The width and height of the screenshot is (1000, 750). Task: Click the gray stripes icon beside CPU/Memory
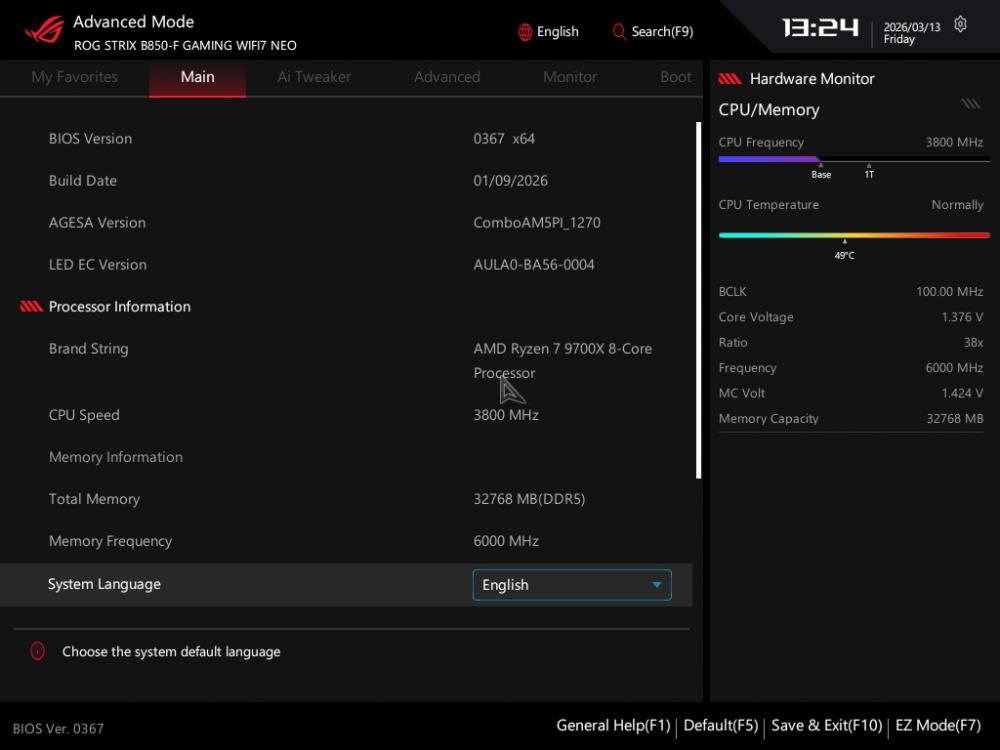click(970, 104)
